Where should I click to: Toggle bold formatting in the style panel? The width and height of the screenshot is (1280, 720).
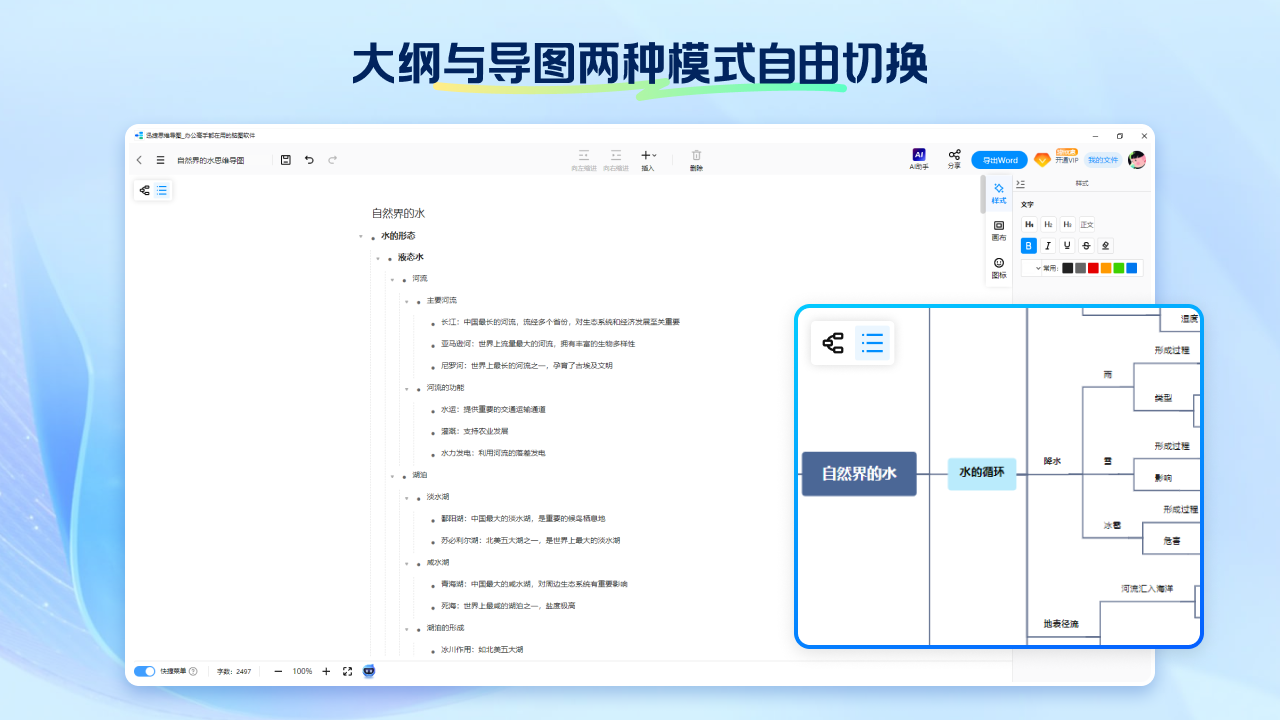1029,246
